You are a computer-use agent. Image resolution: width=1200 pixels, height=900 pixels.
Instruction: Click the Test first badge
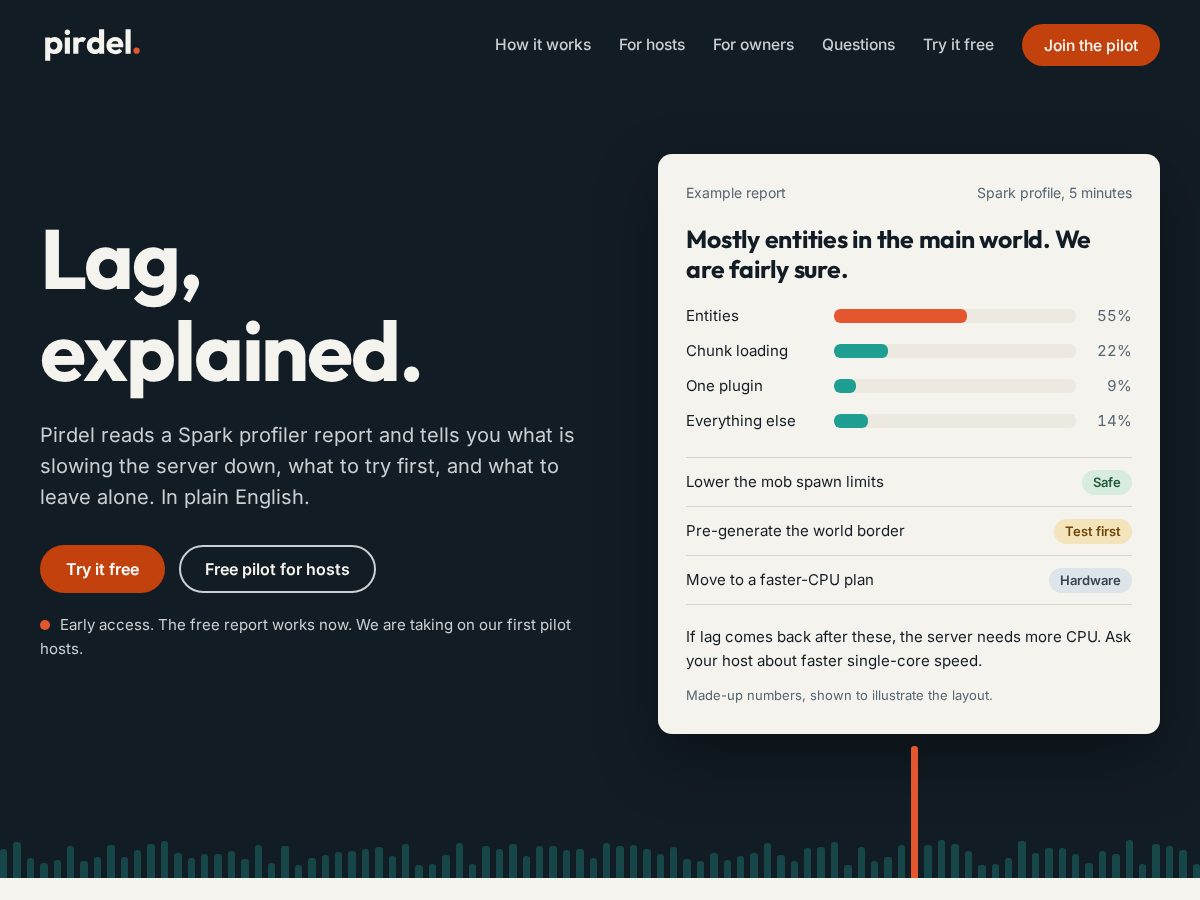(x=1092, y=531)
